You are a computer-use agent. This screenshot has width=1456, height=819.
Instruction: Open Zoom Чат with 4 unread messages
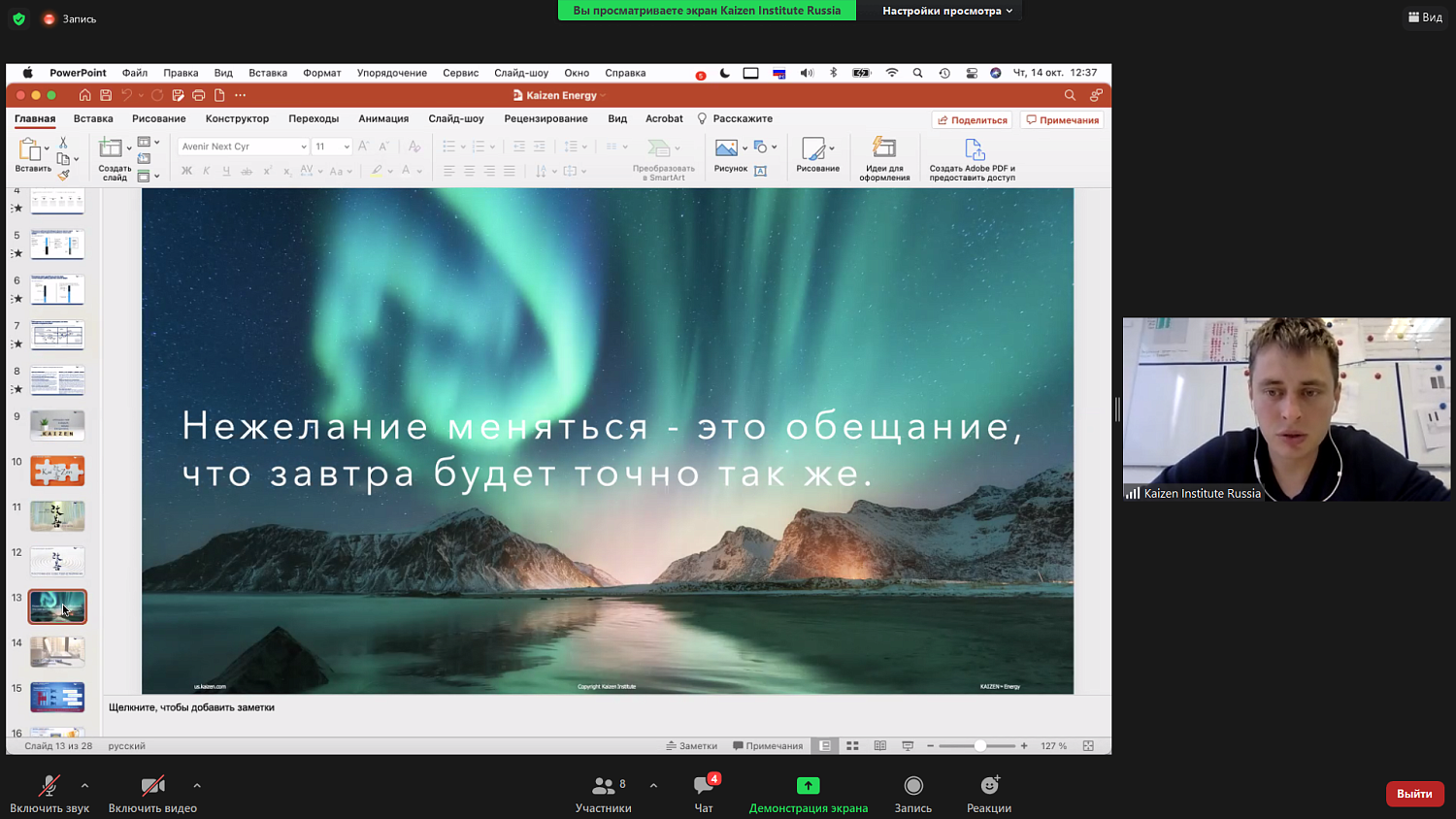pyautogui.click(x=704, y=793)
